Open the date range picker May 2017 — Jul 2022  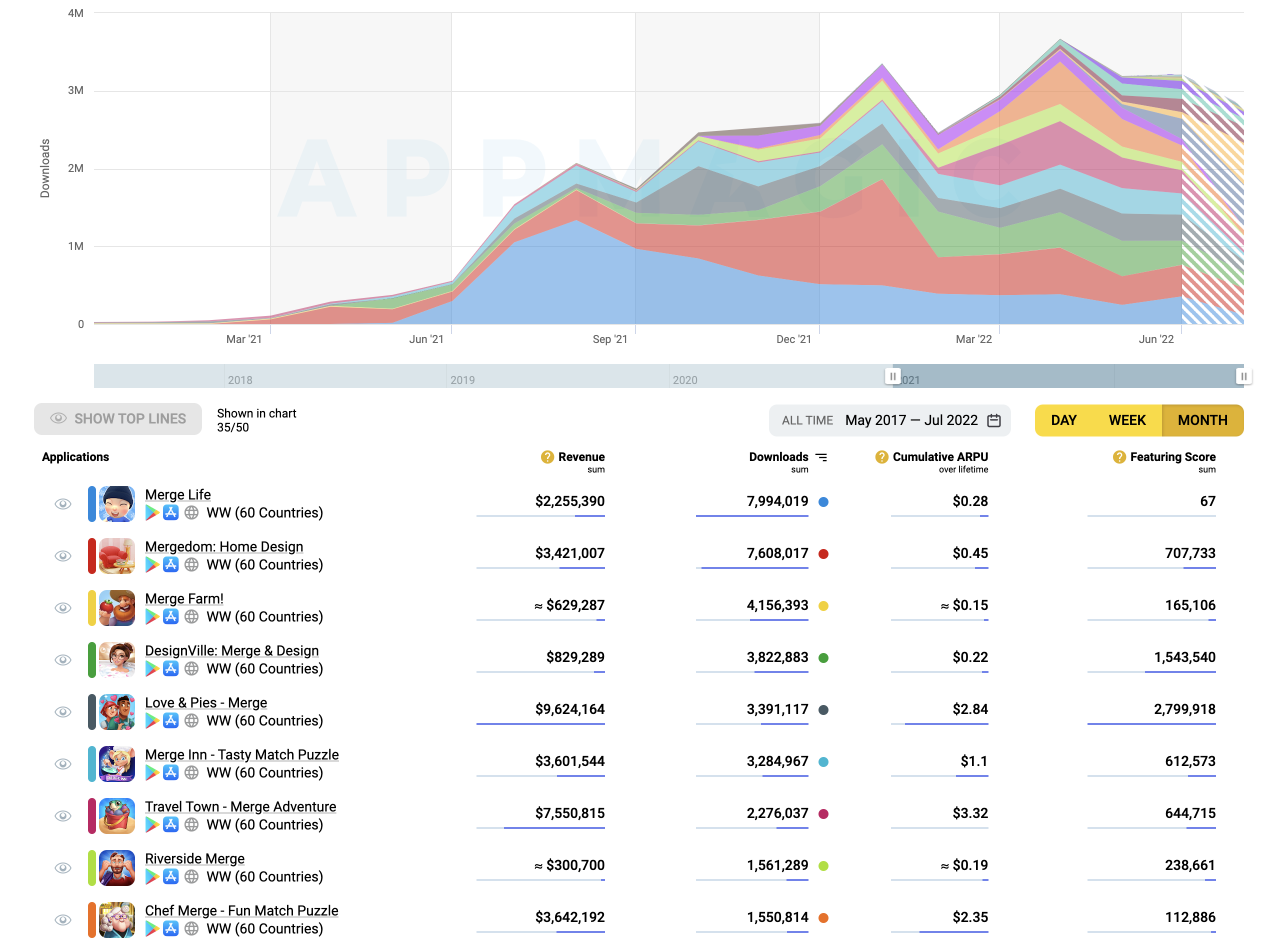pos(911,420)
